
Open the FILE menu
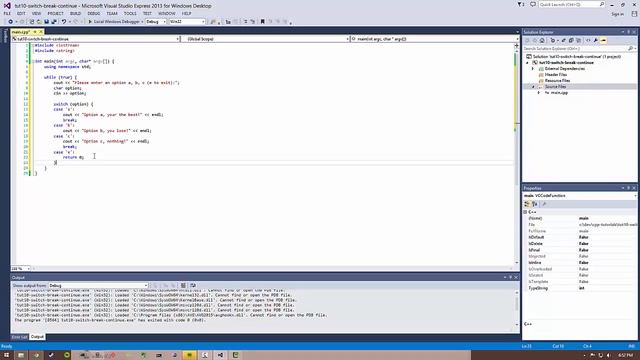point(7,13)
